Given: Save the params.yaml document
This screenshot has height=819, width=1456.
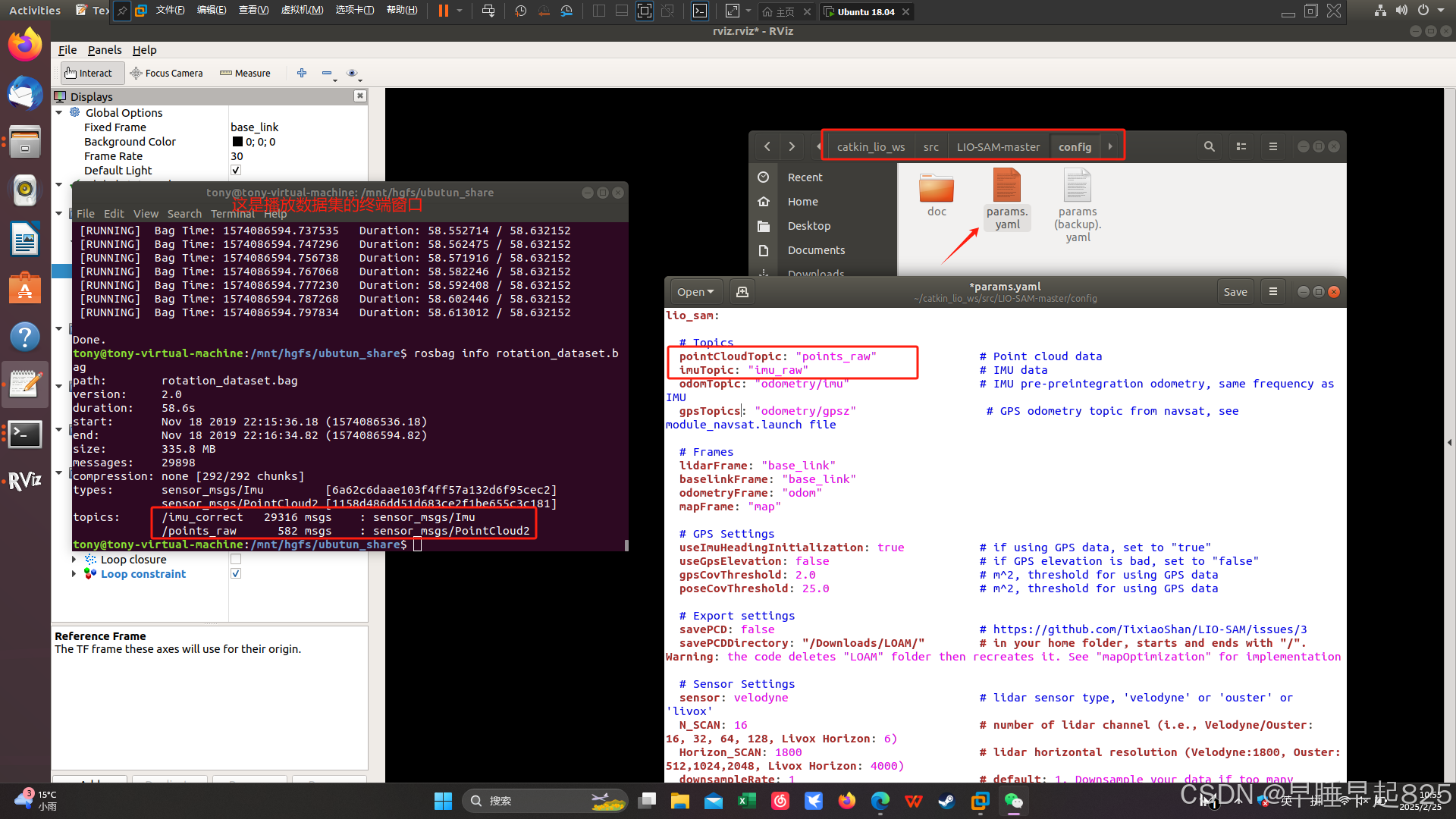Looking at the screenshot, I should pyautogui.click(x=1235, y=292).
